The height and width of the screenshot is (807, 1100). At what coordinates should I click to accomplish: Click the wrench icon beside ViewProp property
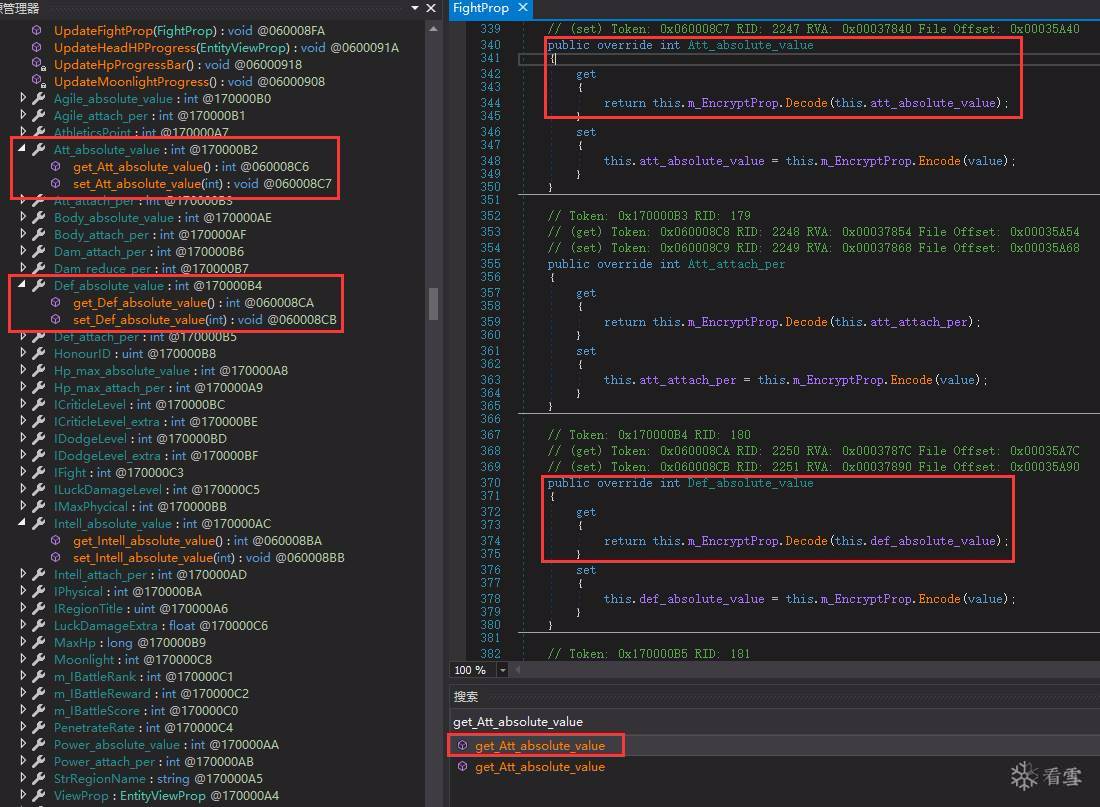coord(39,796)
